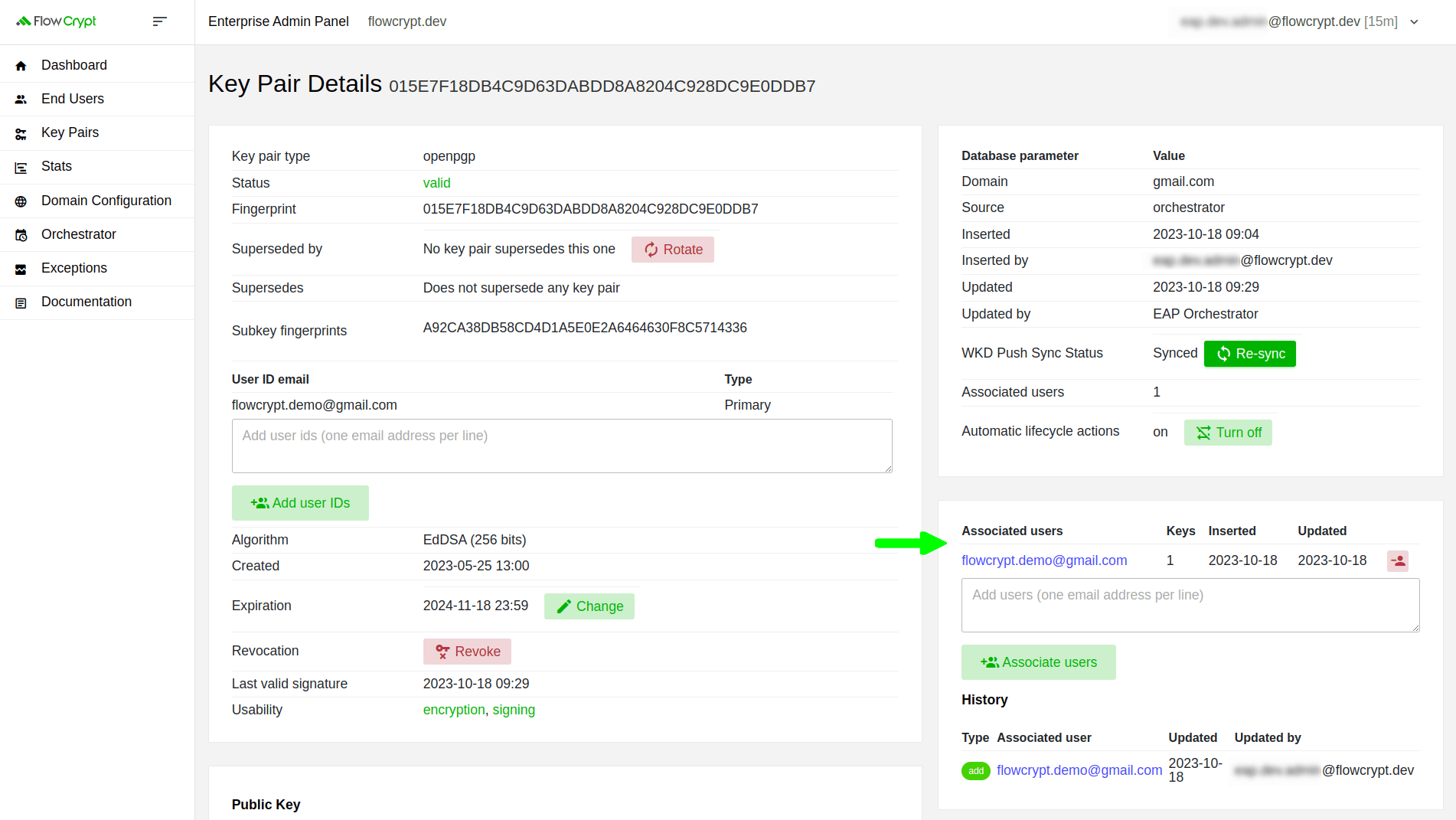Click the Enterprise Admin Panel title

(x=279, y=21)
